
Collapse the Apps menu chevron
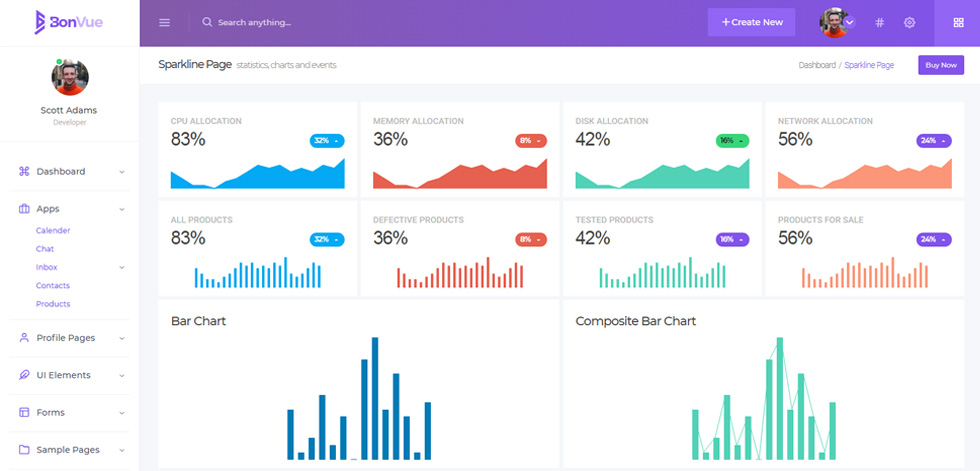(x=122, y=209)
